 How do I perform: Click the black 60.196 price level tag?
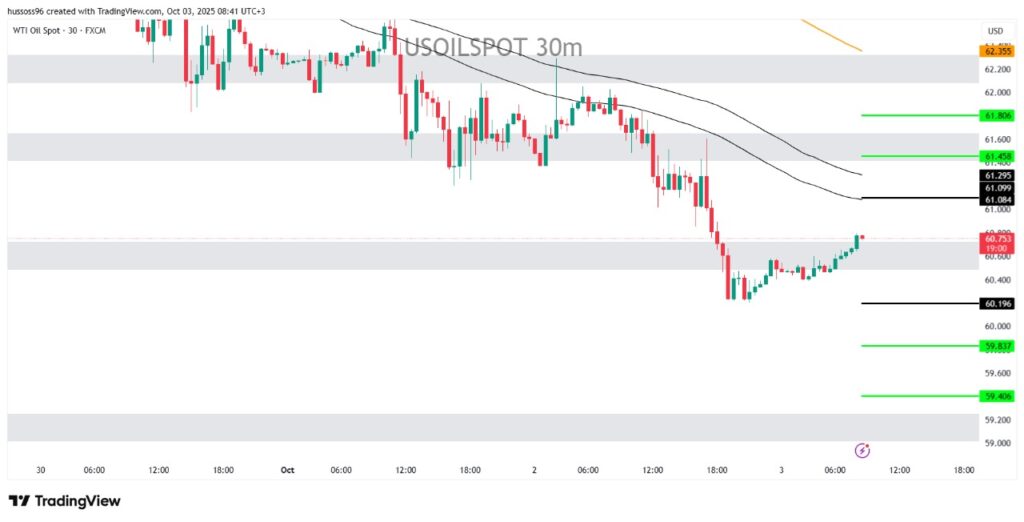pyautogui.click(x=998, y=304)
